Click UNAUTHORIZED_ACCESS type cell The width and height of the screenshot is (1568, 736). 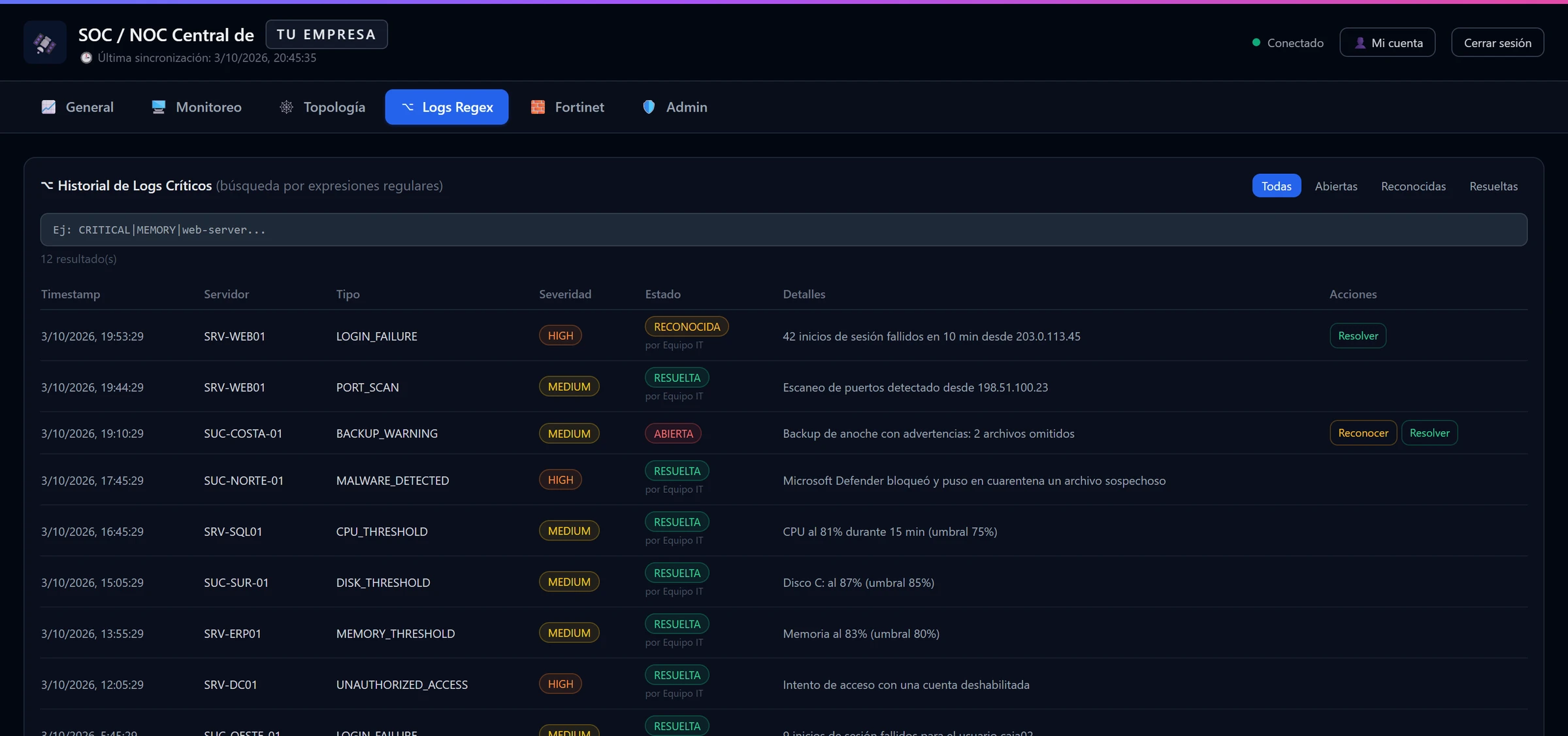click(402, 685)
